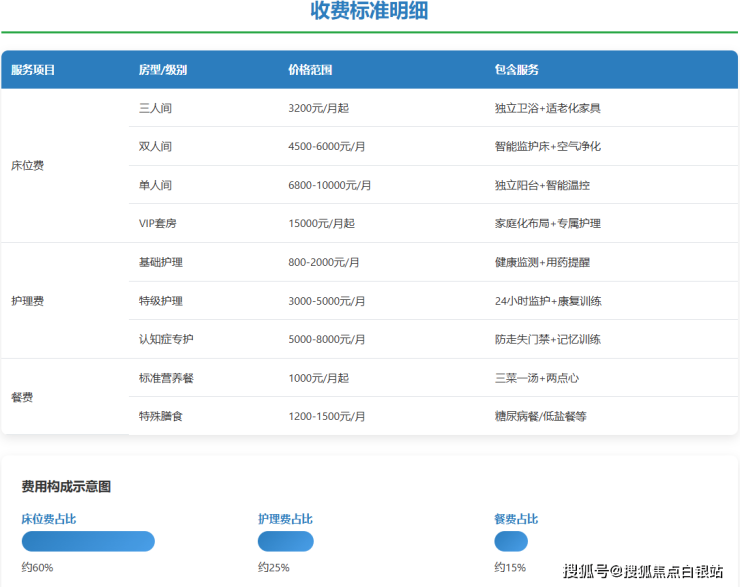The height and width of the screenshot is (587, 740).
Task: Select the 餐费 category cell in table
Action: 22,397
